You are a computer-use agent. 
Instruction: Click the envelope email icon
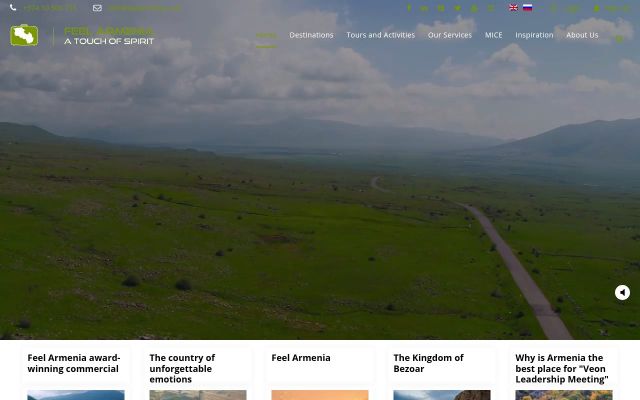coord(97,8)
